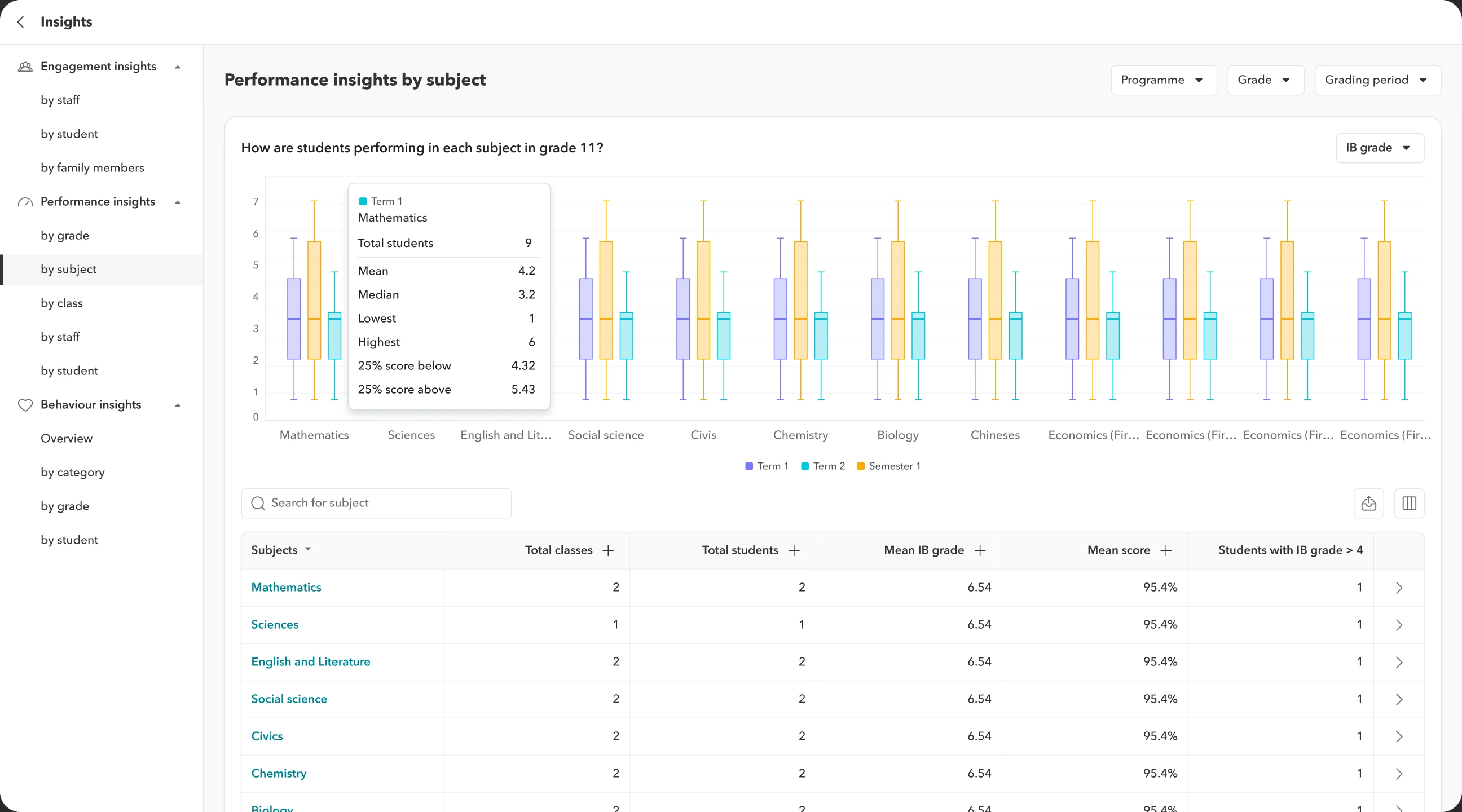Sort by the Subjects column header
The width and height of the screenshot is (1462, 812).
(281, 550)
